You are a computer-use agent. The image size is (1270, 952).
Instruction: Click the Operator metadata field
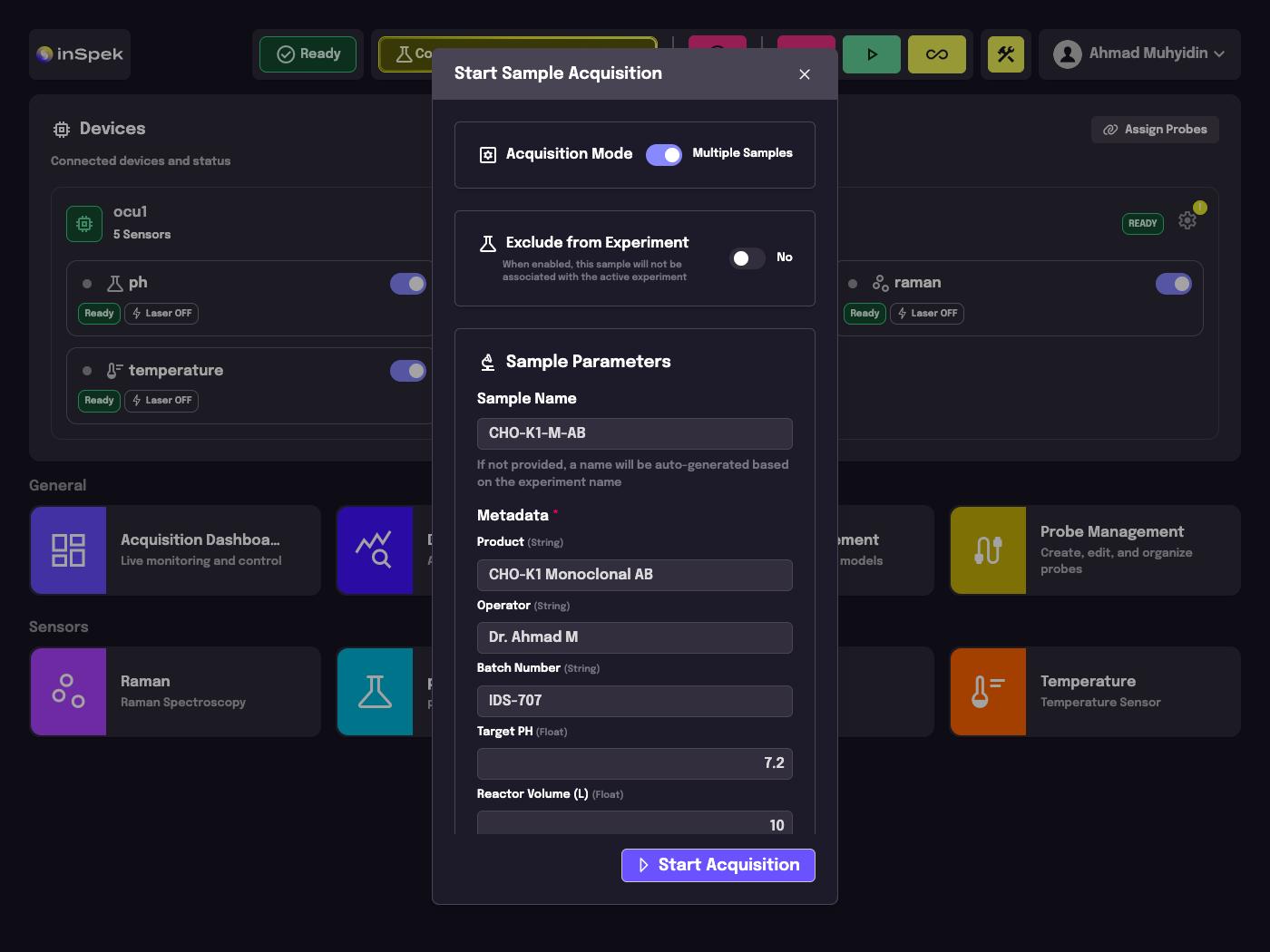(x=635, y=637)
